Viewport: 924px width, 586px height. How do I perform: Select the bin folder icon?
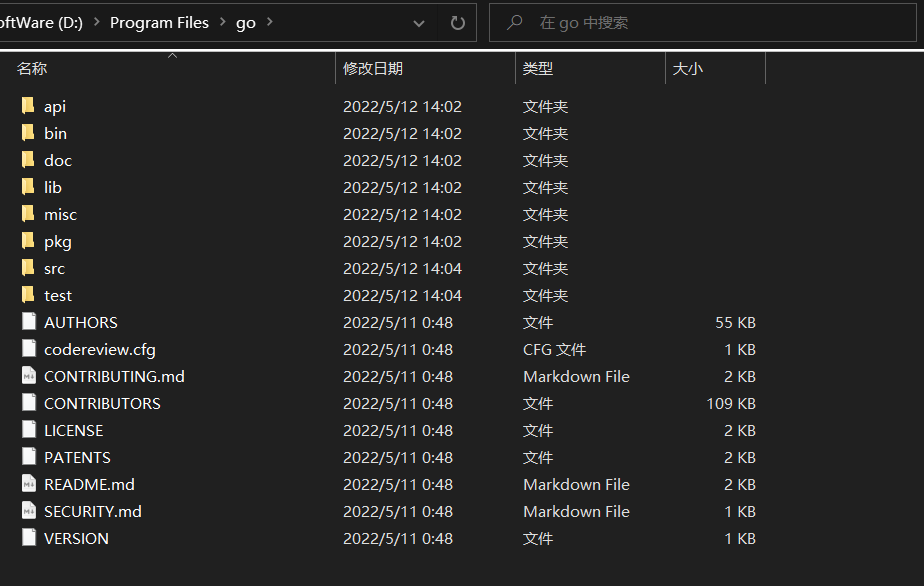point(28,133)
